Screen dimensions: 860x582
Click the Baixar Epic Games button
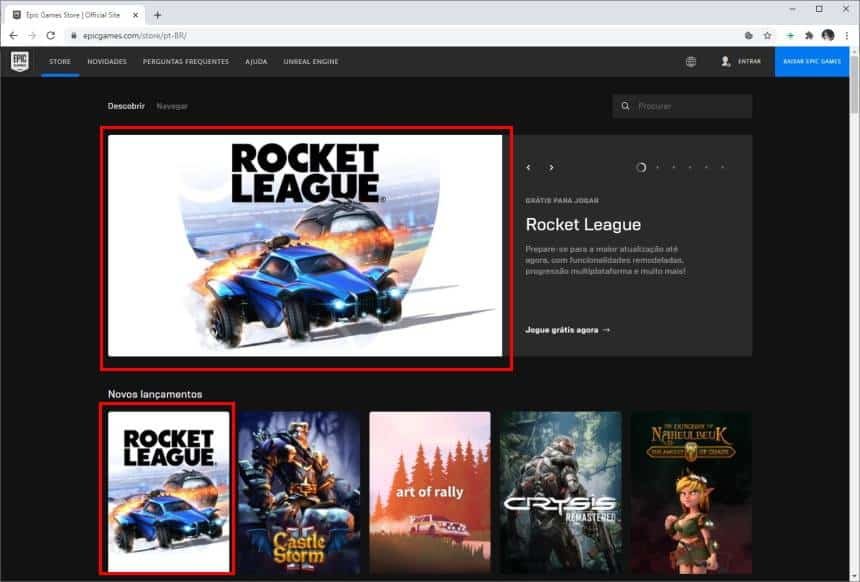812,61
